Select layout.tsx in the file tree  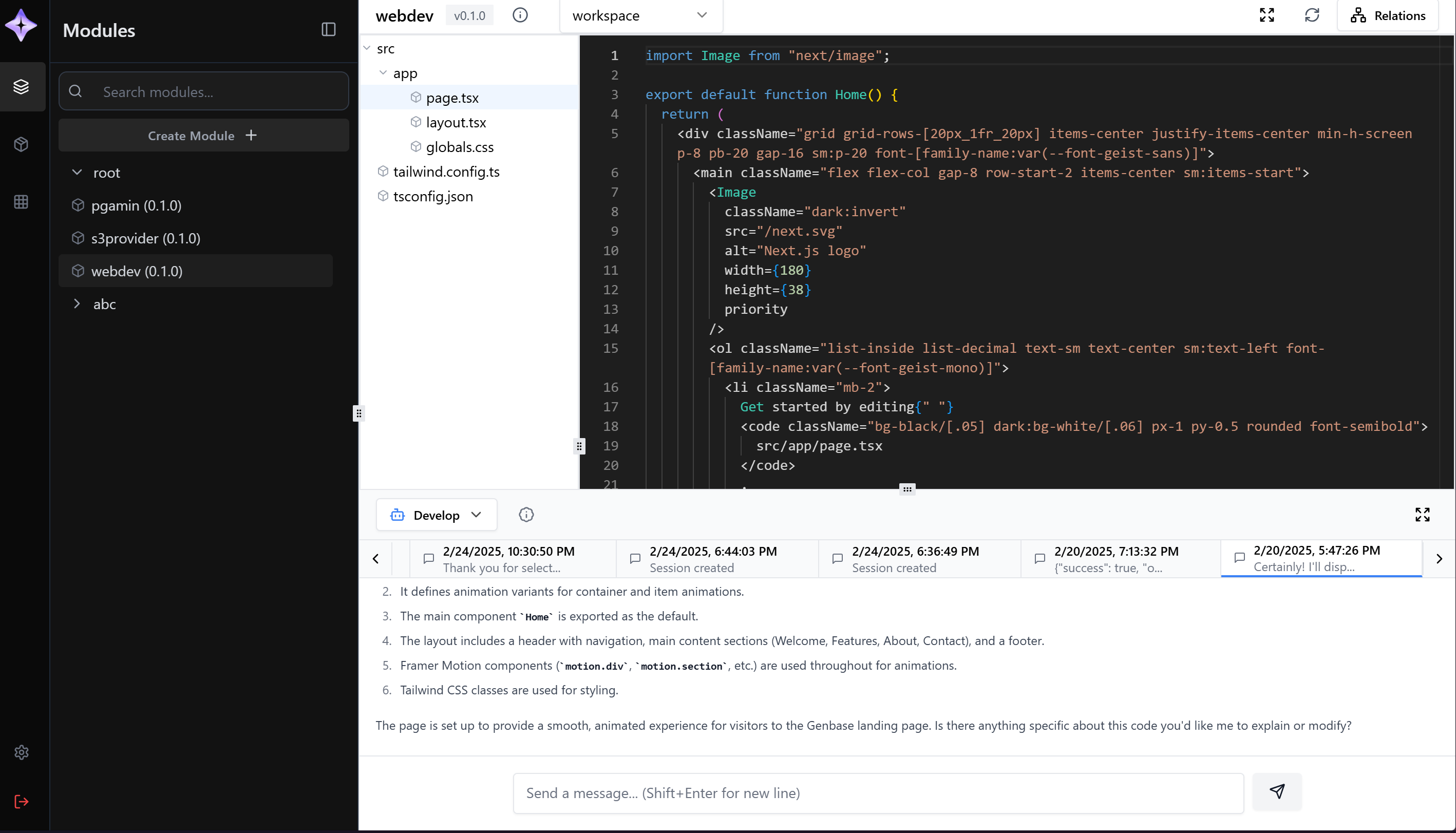coord(456,122)
